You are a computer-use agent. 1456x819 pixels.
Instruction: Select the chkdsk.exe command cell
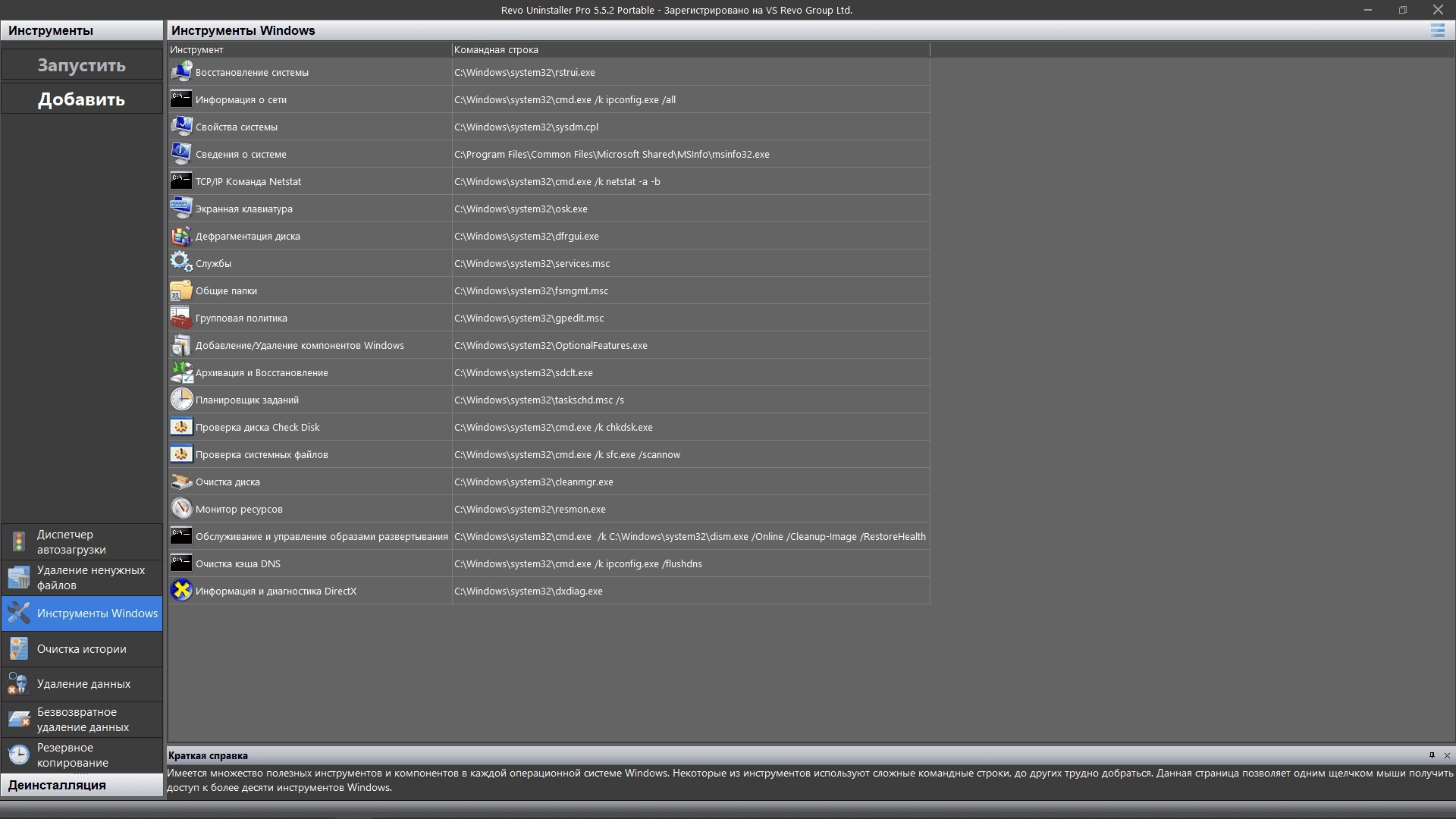click(691, 427)
